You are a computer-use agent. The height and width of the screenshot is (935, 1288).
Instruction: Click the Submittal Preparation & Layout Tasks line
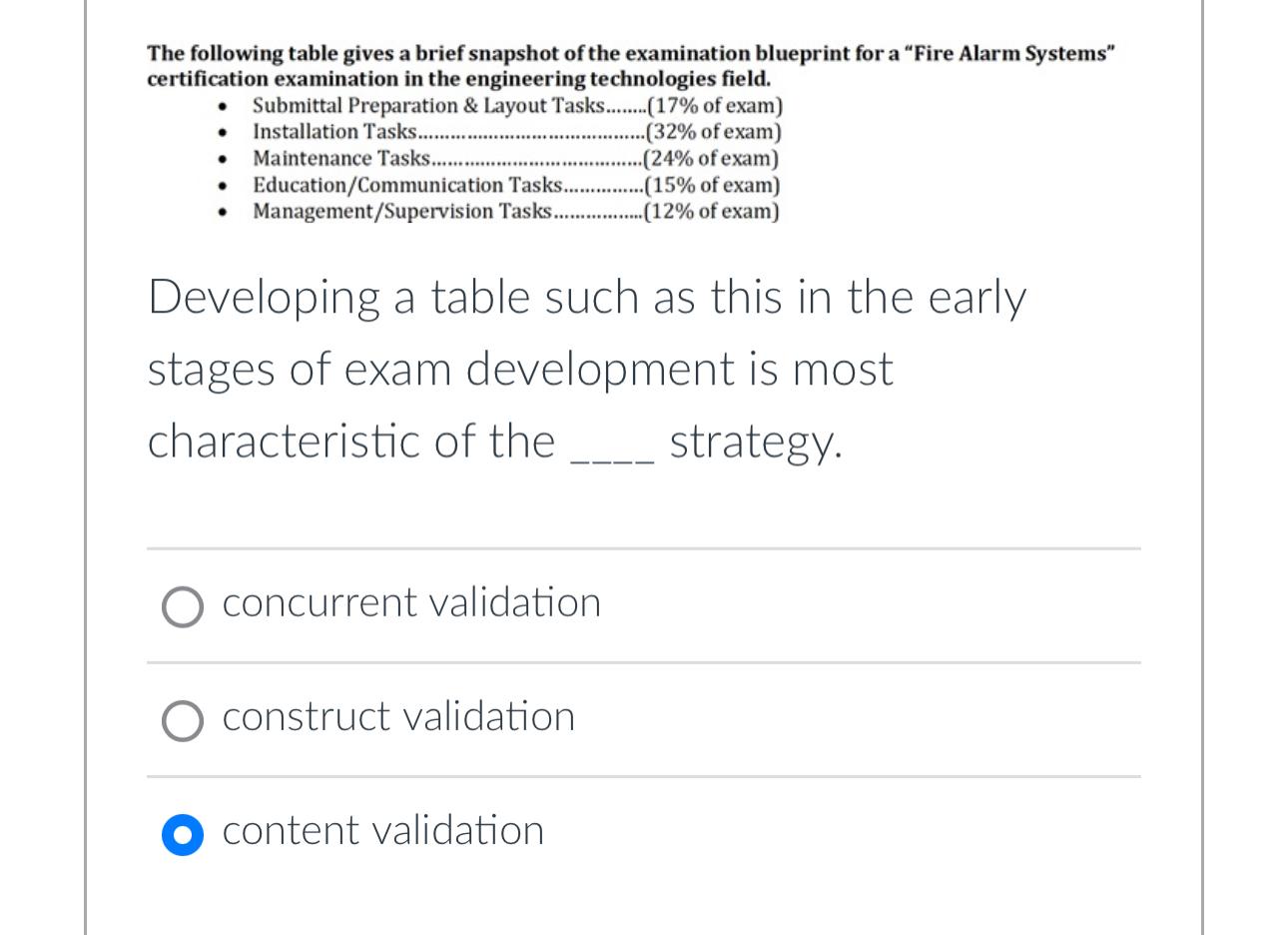517,106
